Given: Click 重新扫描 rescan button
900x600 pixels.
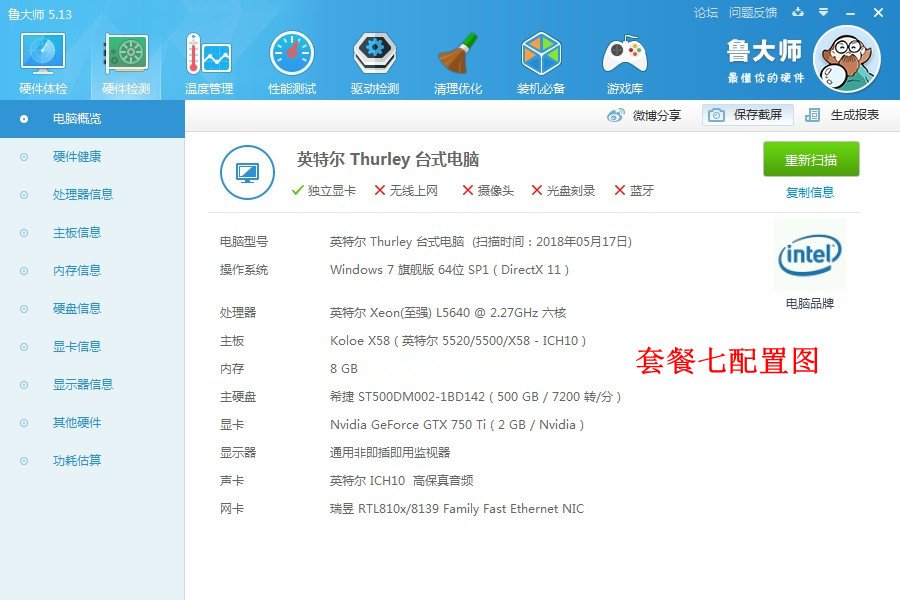Looking at the screenshot, I should 811,159.
